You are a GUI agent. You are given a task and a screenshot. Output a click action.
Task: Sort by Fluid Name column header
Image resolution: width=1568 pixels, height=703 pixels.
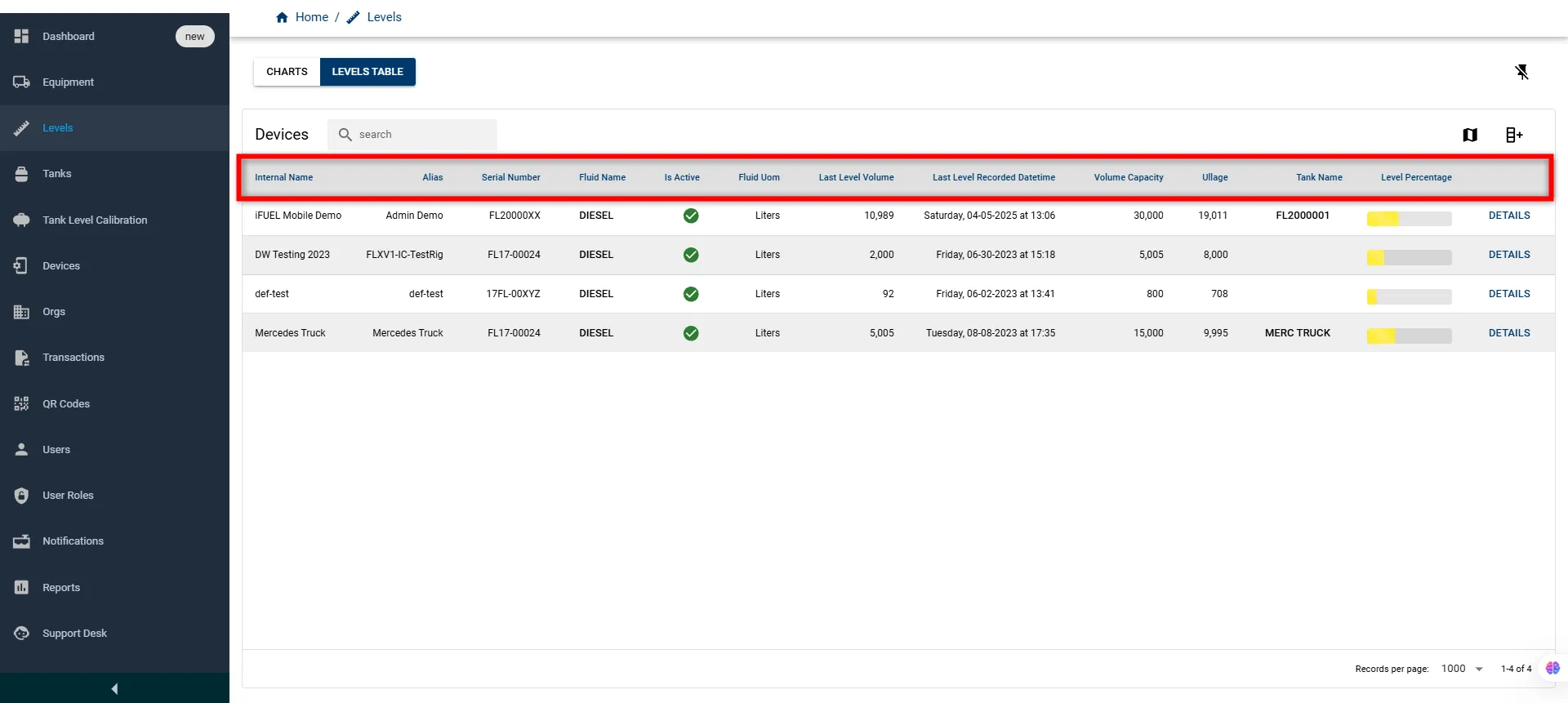[602, 177]
